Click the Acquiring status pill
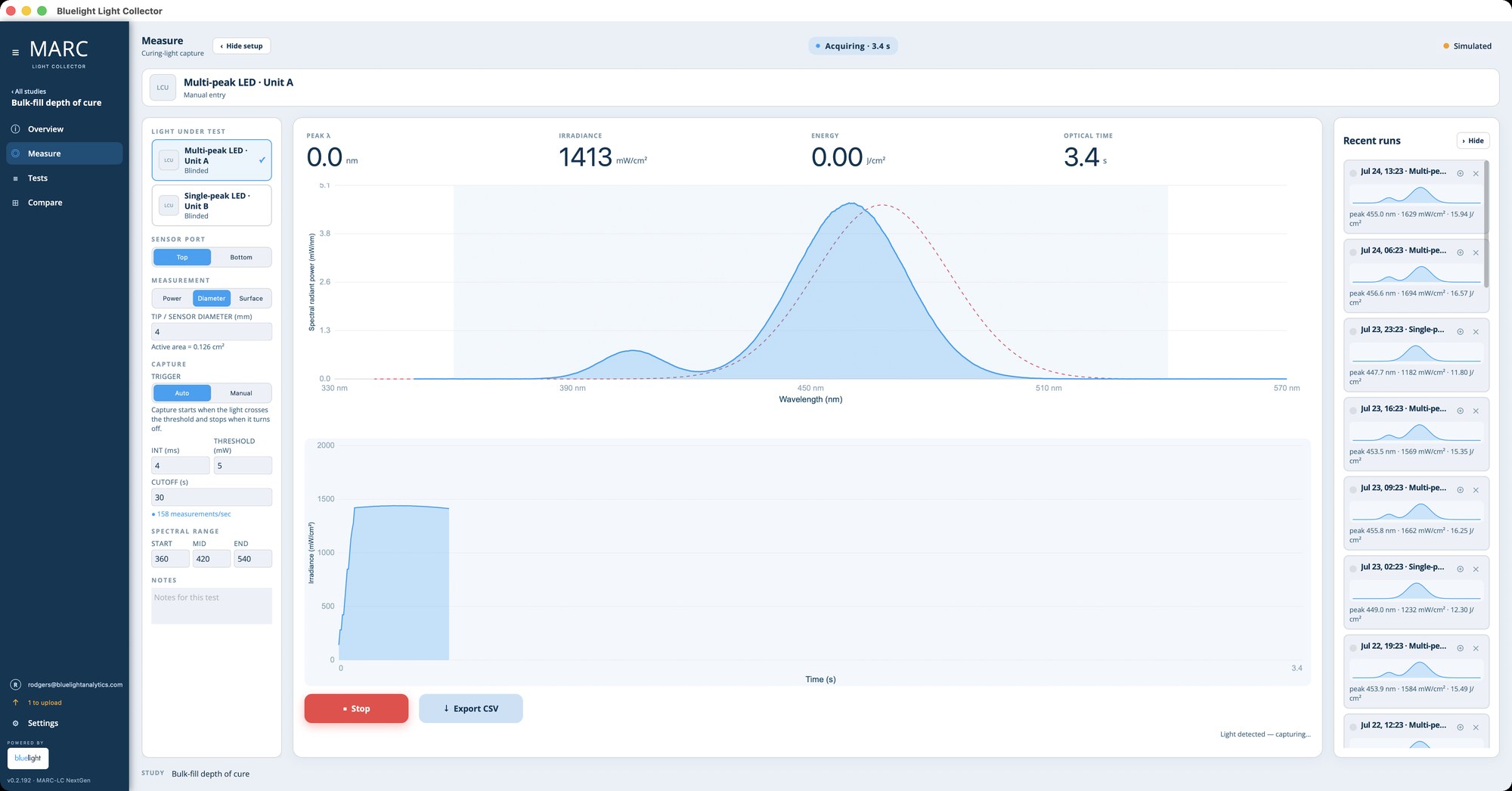The height and width of the screenshot is (791, 1512). [854, 46]
